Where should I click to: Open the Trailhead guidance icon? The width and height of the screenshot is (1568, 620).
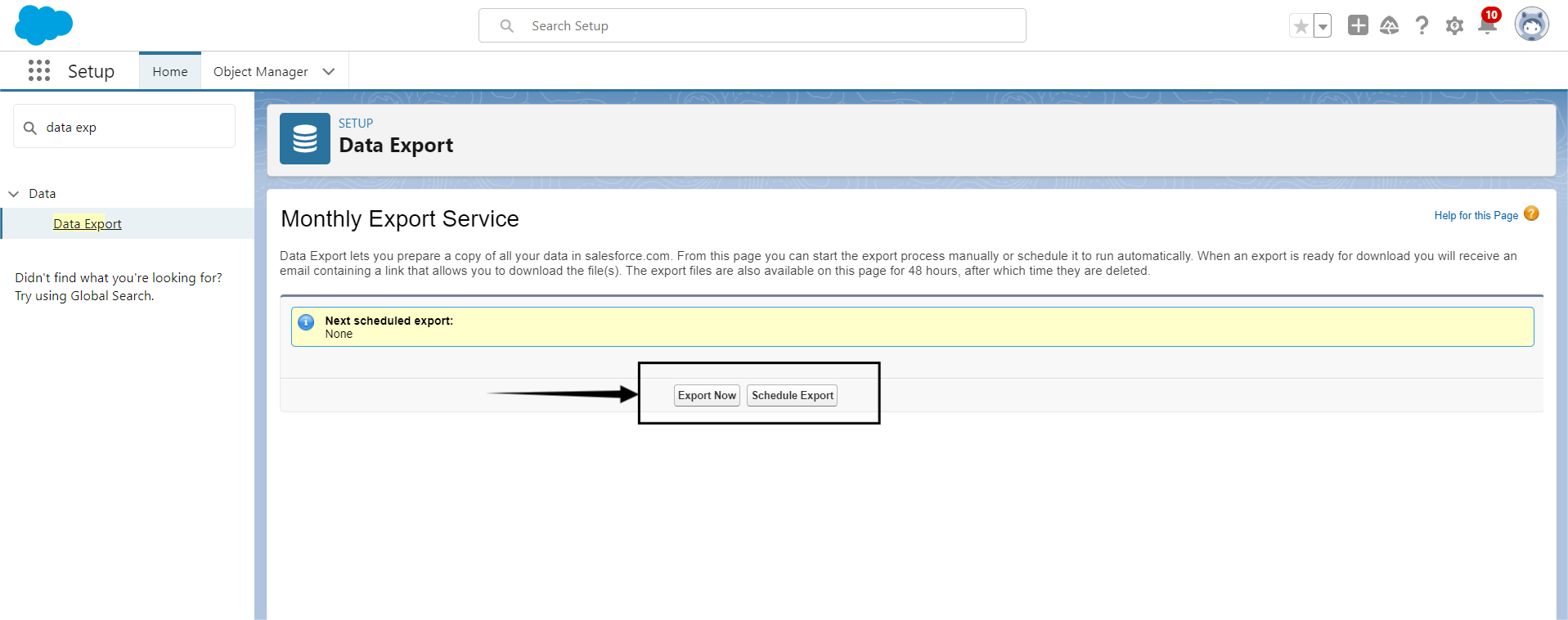[x=1389, y=26]
